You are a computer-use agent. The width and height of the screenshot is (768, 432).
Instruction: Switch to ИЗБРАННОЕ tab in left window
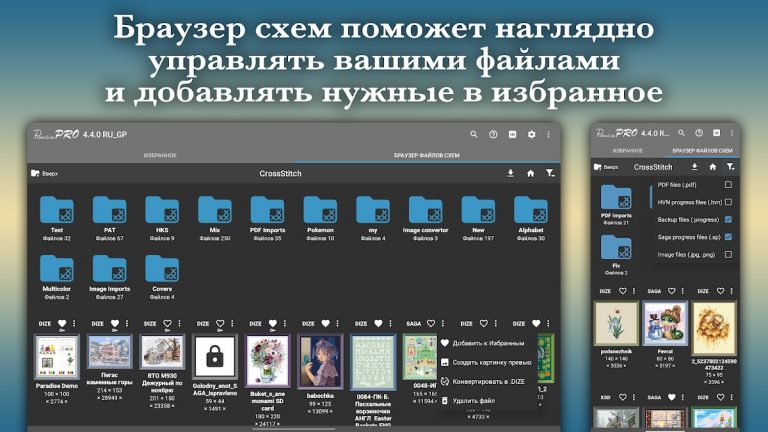160,155
